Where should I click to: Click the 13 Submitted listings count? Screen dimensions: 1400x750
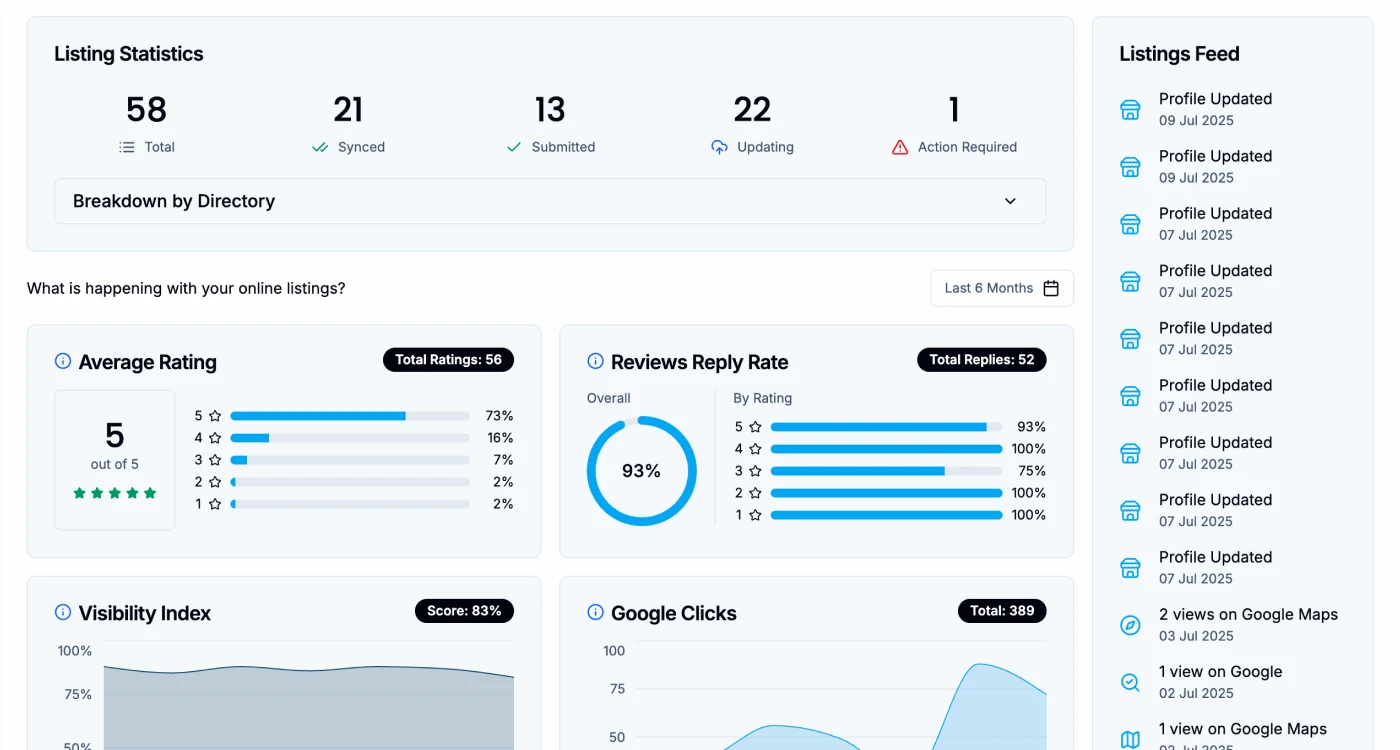pyautogui.click(x=550, y=109)
